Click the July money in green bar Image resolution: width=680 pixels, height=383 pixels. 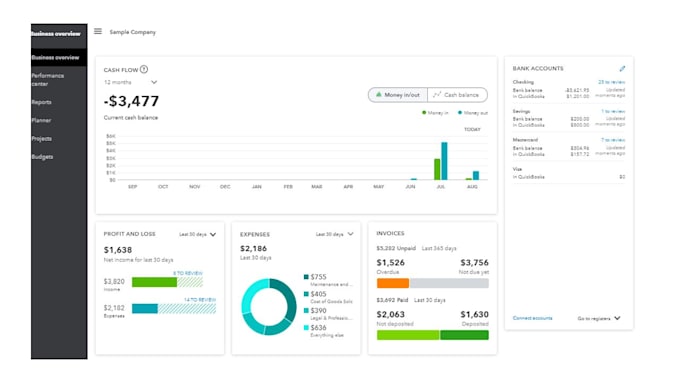[437, 169]
